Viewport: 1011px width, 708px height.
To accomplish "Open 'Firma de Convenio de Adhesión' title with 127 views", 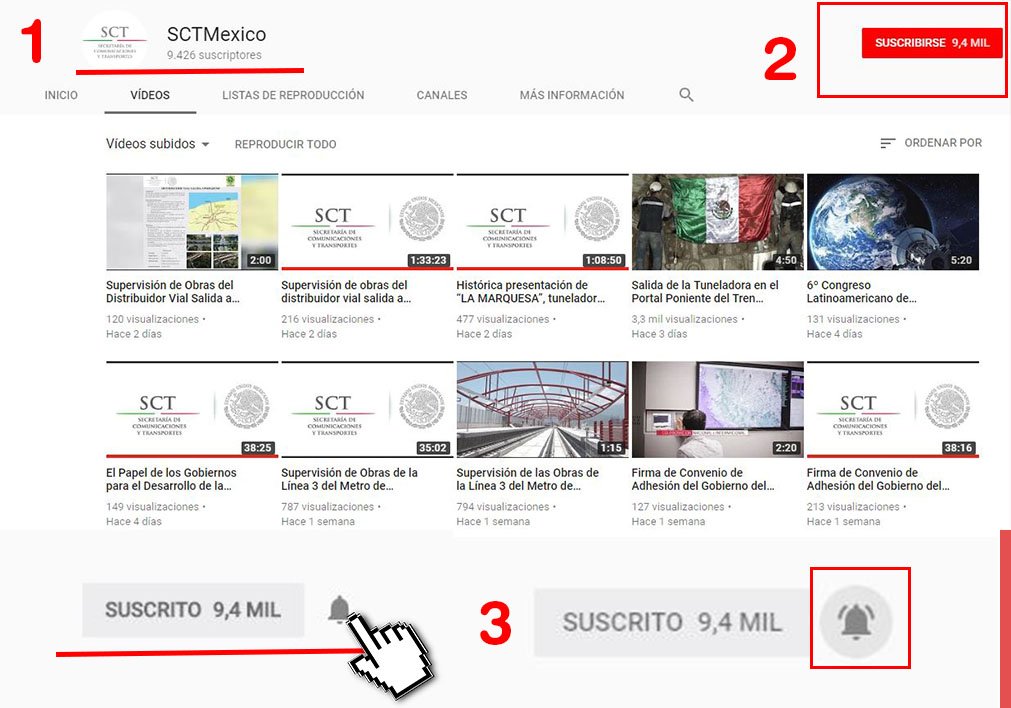I will [703, 479].
